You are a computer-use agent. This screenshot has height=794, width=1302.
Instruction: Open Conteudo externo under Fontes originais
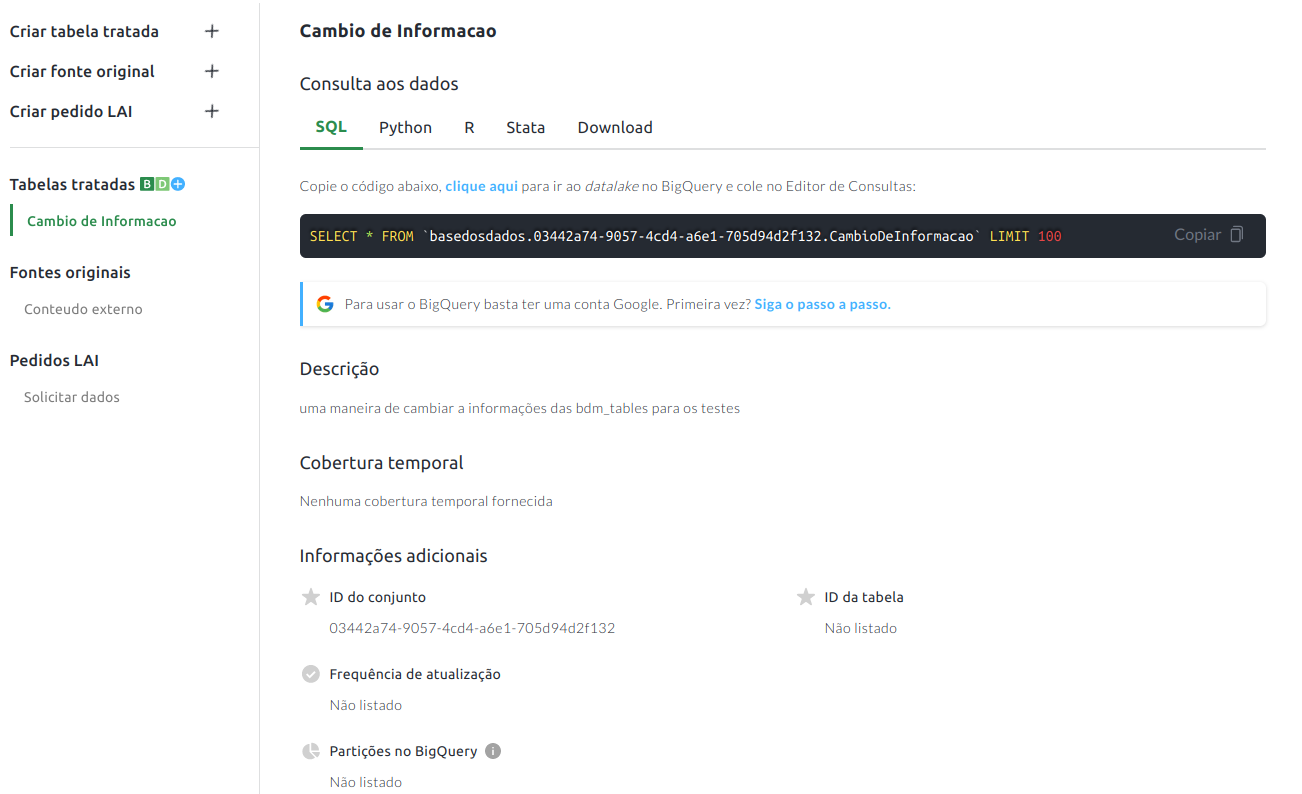coord(83,309)
